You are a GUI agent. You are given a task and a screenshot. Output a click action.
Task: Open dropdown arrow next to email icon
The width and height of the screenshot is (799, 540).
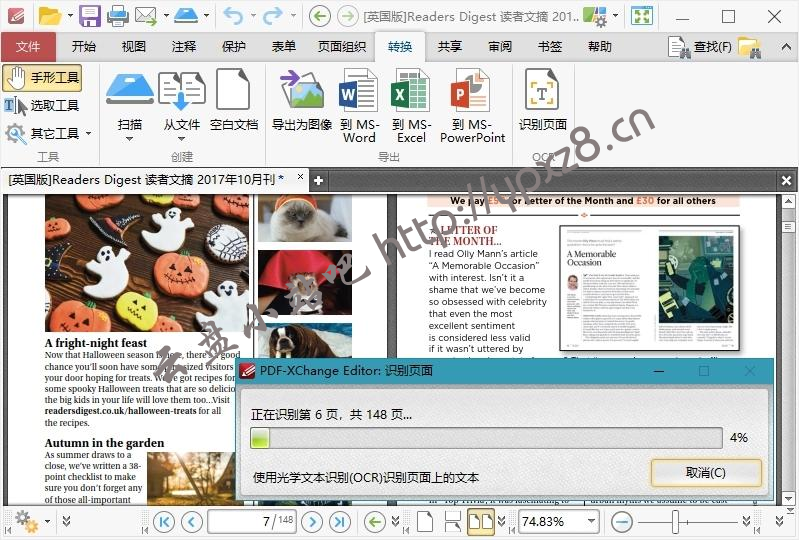166,16
